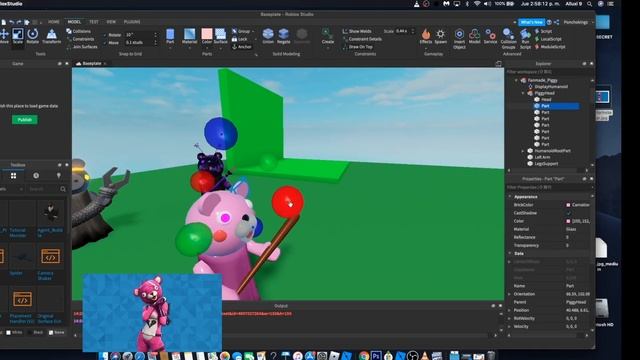Click the Run Script tool
This screenshot has width=640, height=360.
[525, 38]
